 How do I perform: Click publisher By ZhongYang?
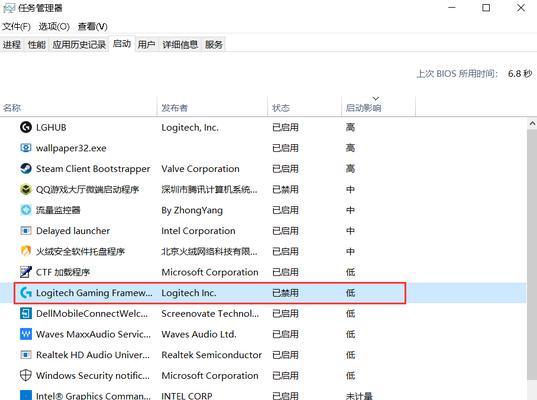[x=192, y=210]
